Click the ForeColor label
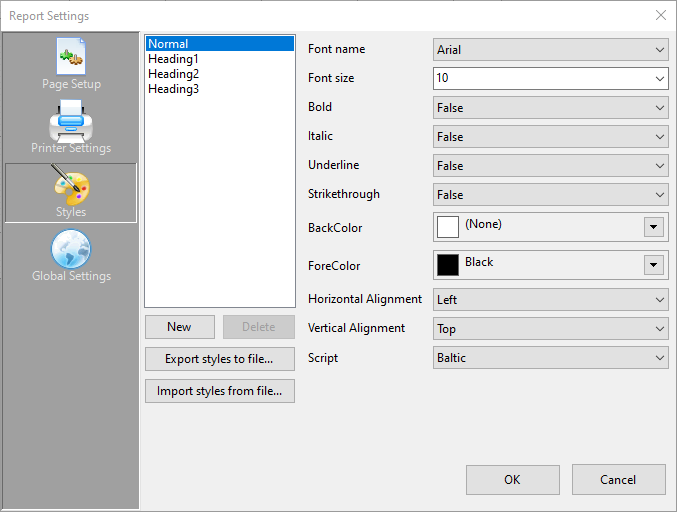Viewport: 677px width, 512px height. 334,265
